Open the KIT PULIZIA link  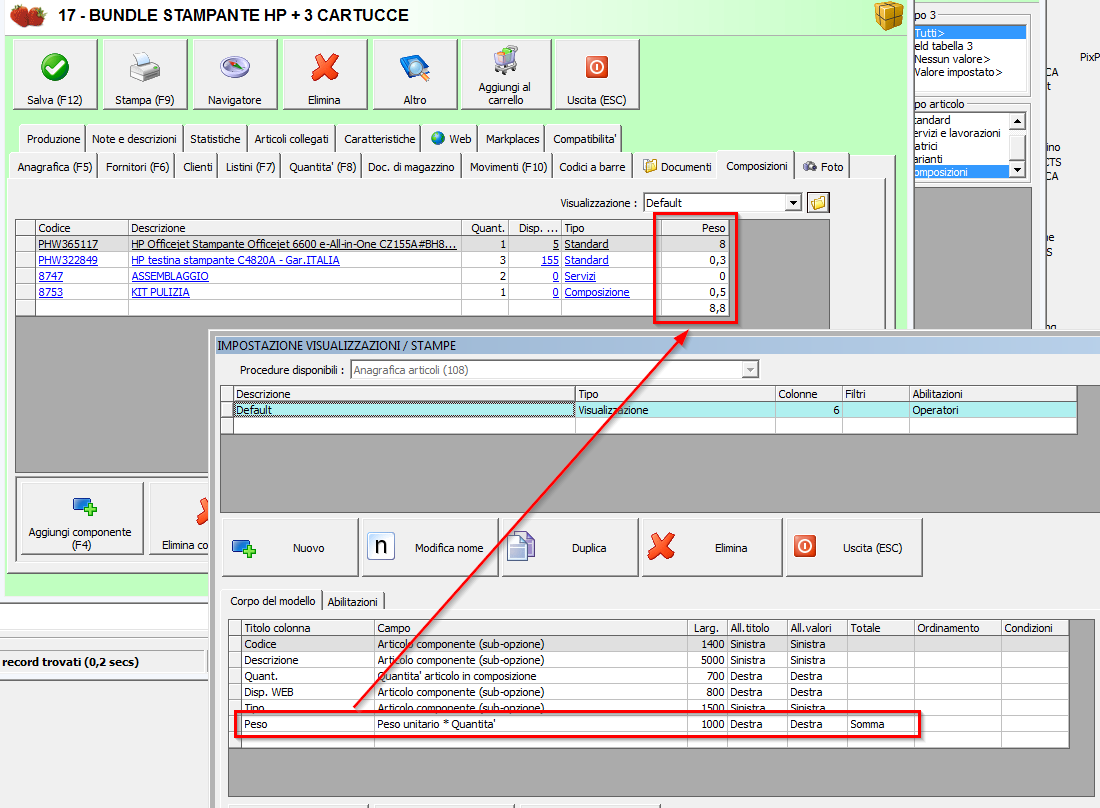coord(160,292)
